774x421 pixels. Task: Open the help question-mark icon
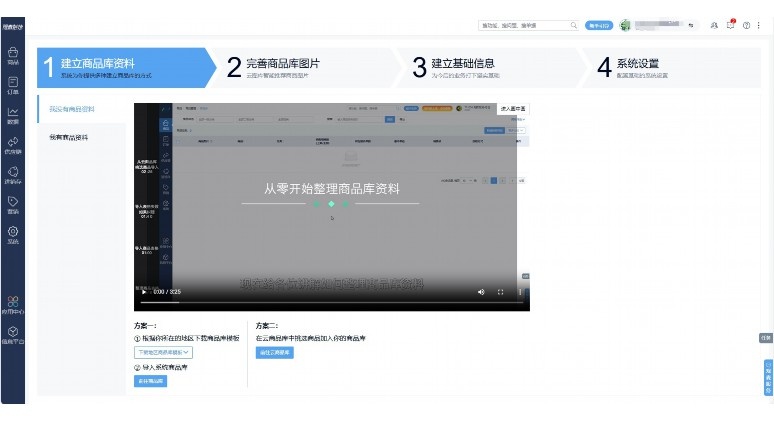(x=746, y=25)
